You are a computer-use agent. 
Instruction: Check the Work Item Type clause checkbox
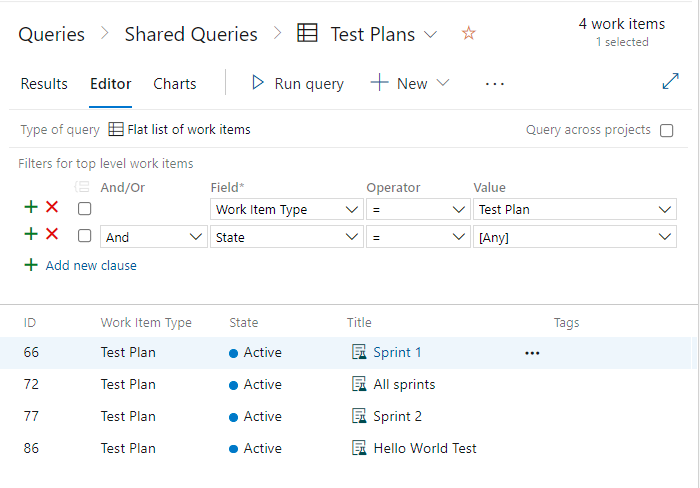click(85, 209)
